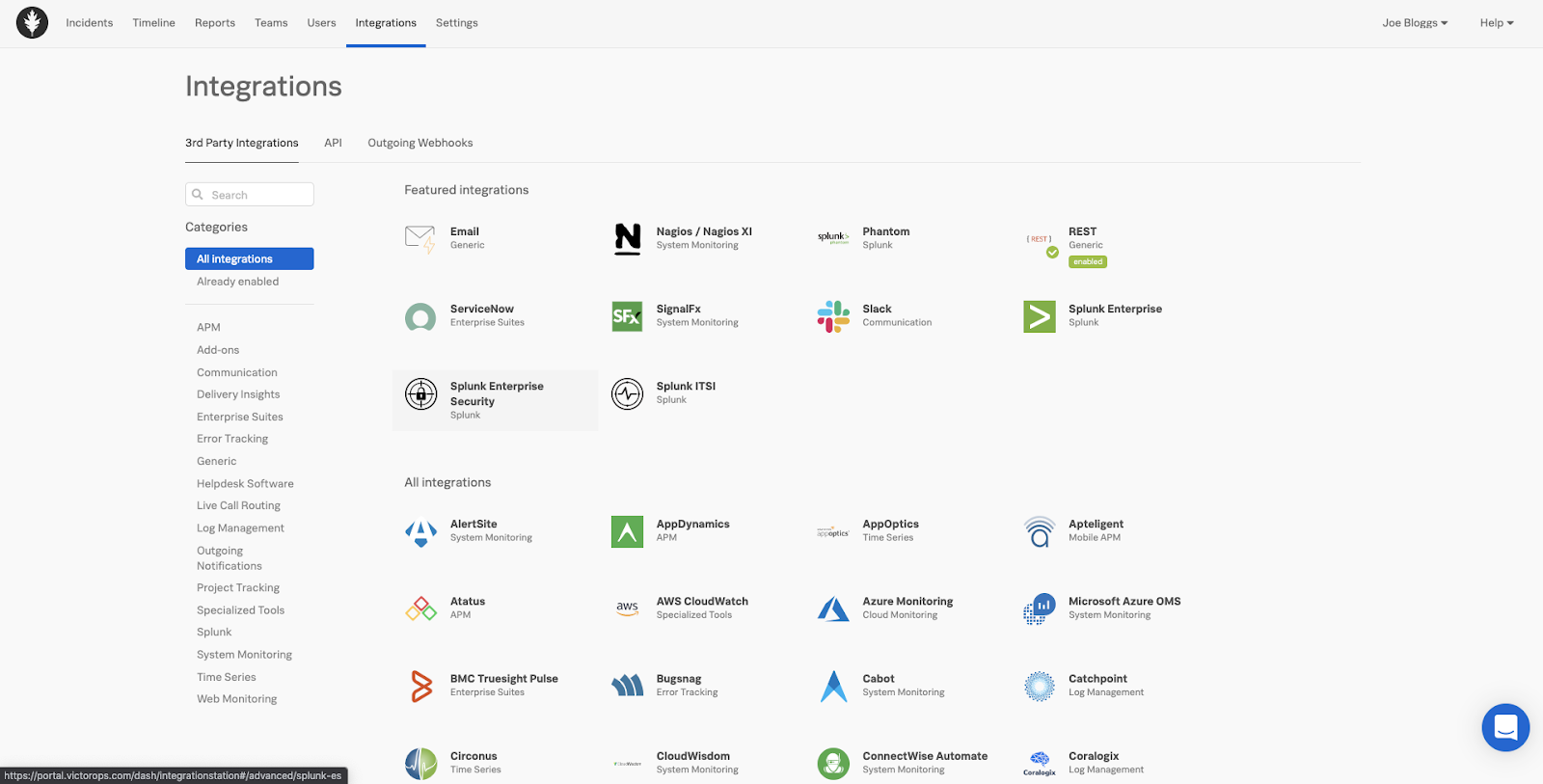This screenshot has height=784, width=1543.
Task: Filter by Outgoing Notifications category
Action: 230,558
